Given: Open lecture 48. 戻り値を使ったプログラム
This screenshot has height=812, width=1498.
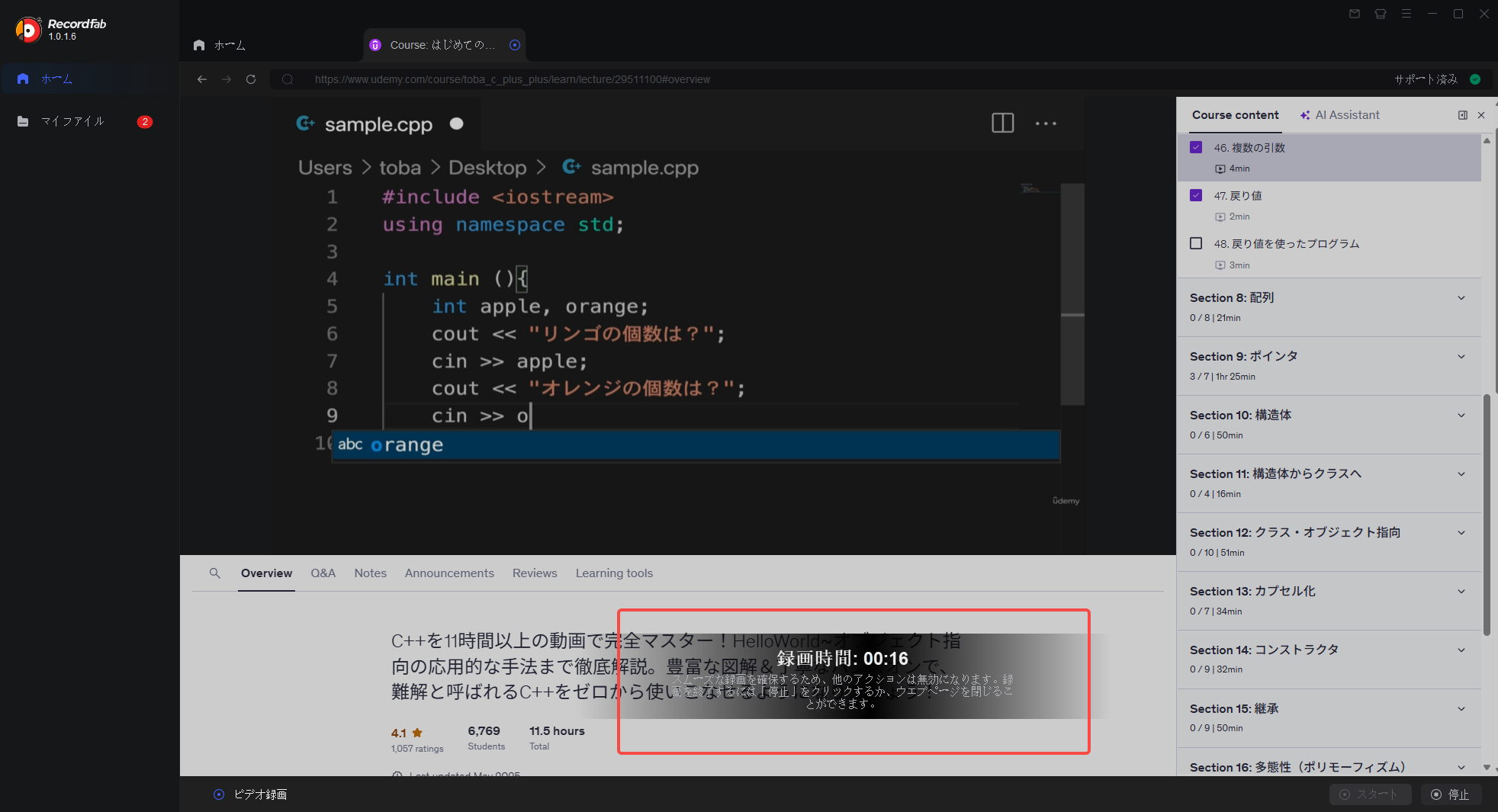Looking at the screenshot, I should 1329,254.
